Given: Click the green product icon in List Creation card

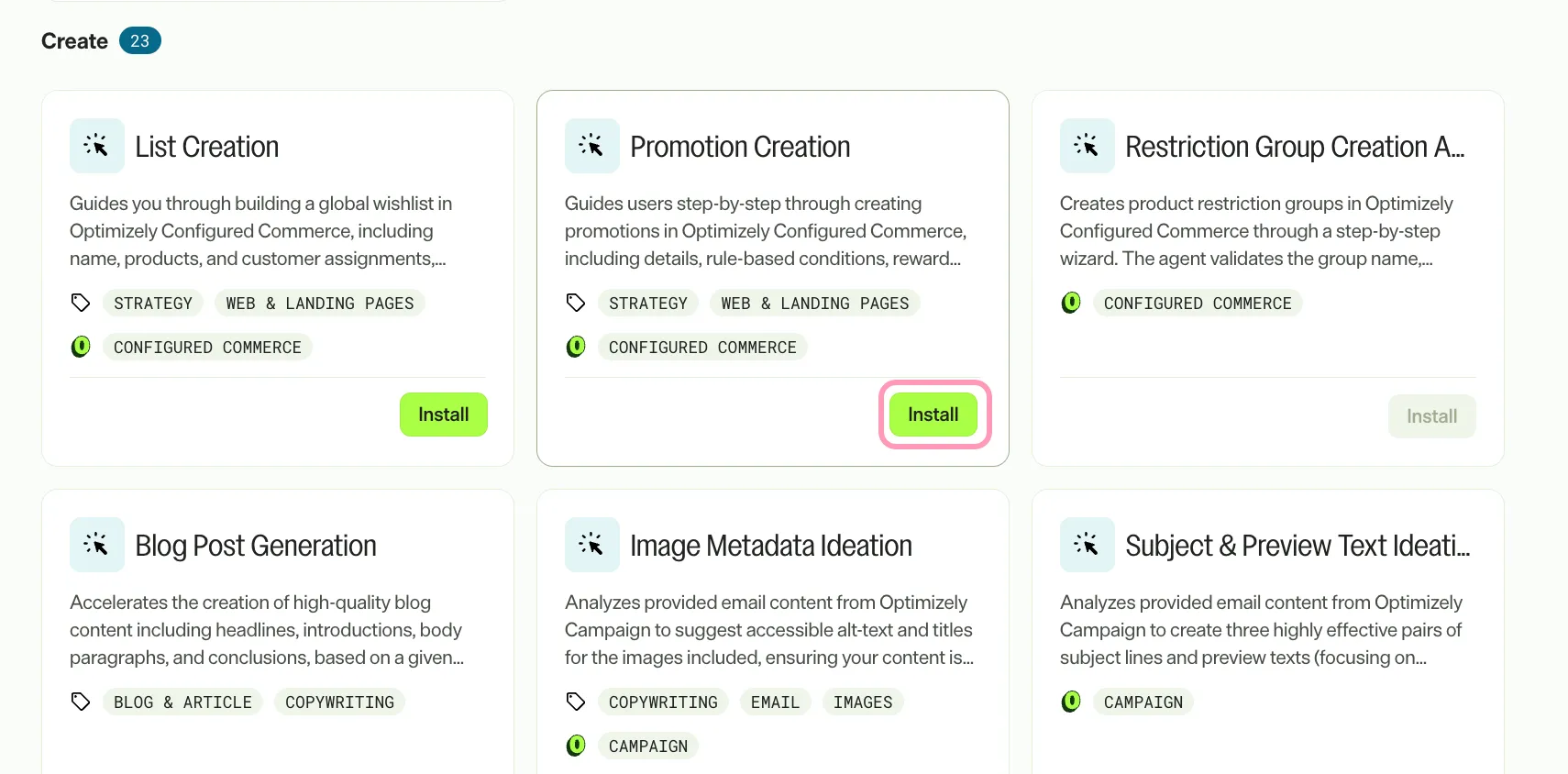Looking at the screenshot, I should (x=81, y=347).
